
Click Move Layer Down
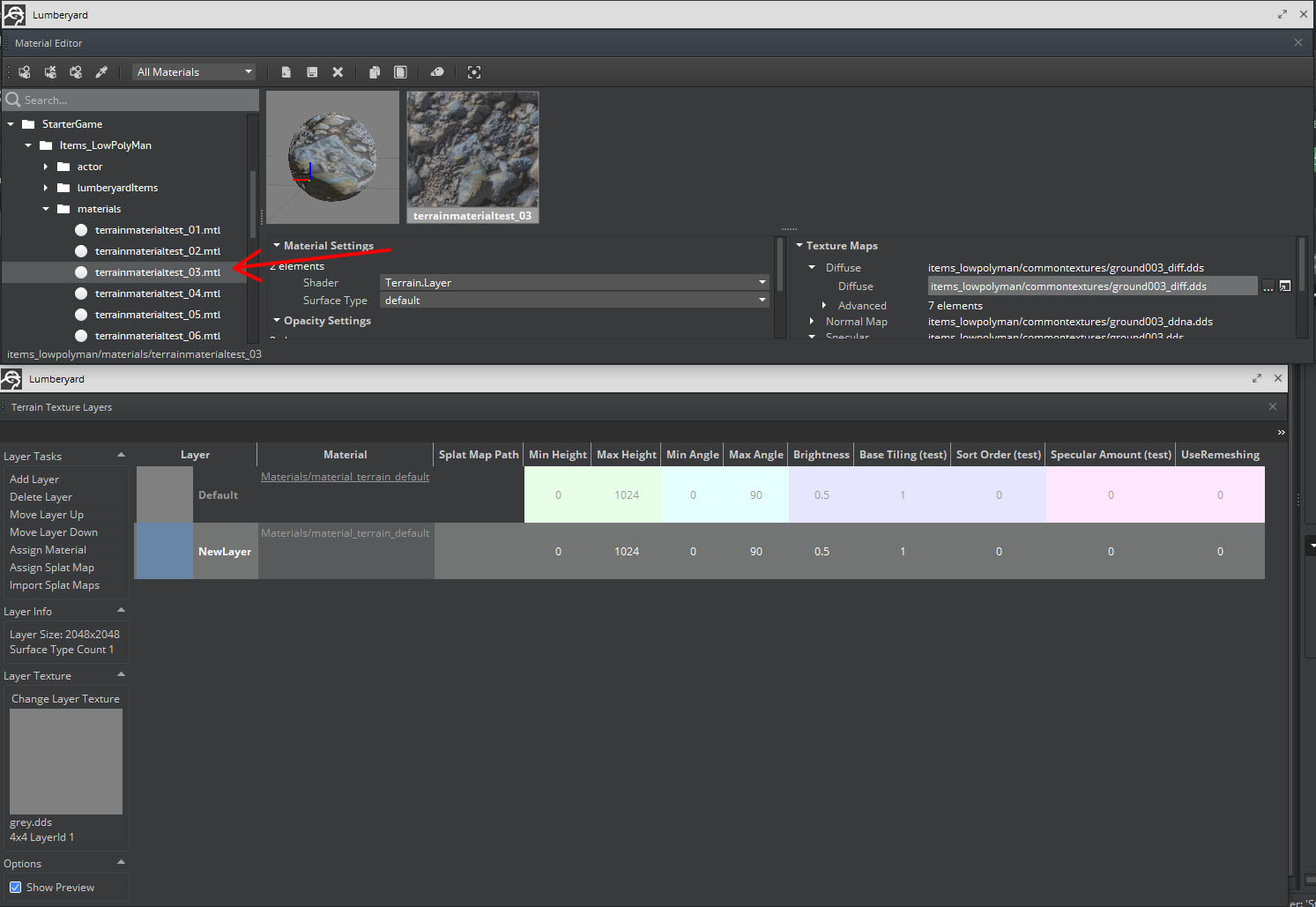point(54,532)
